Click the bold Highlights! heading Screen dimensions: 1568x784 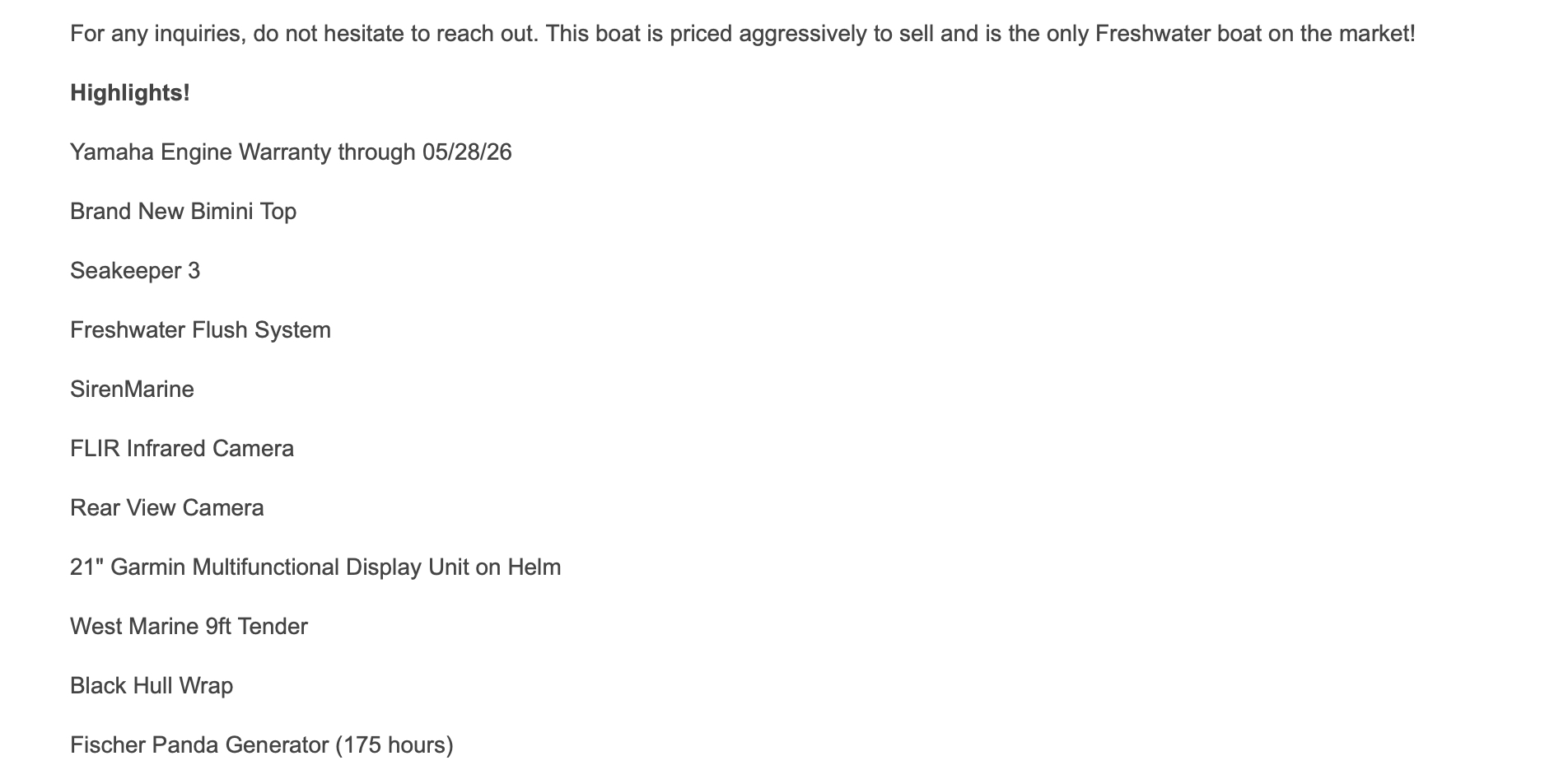click(x=130, y=93)
